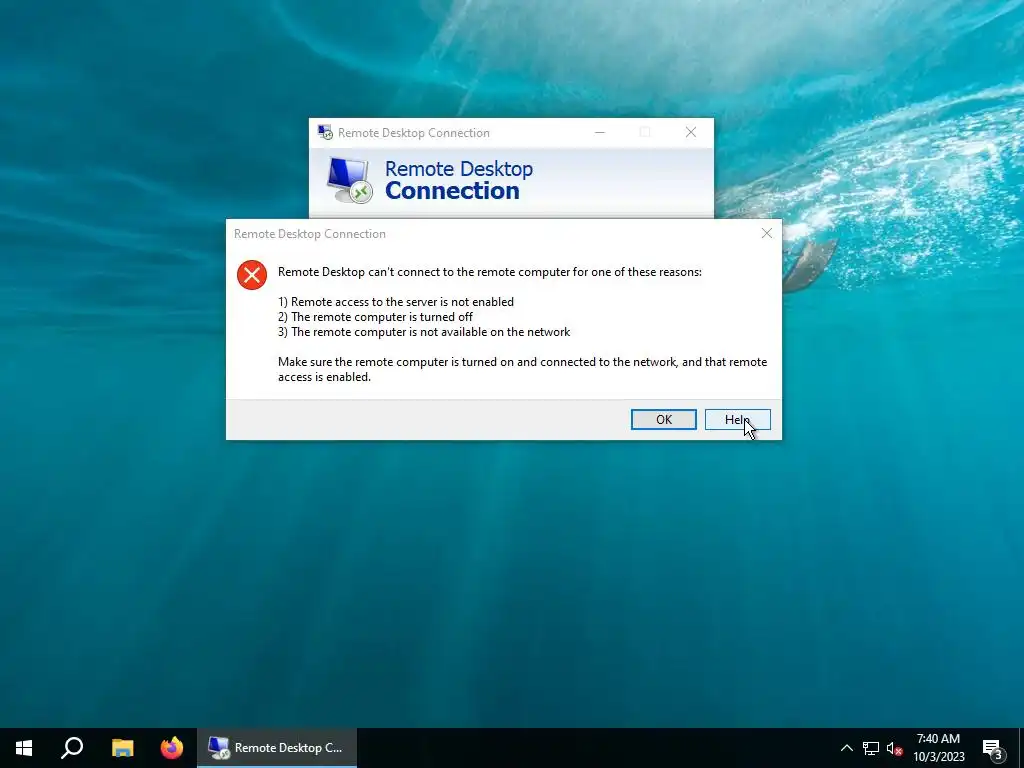This screenshot has width=1024, height=768.
Task: Open File Explorer from taskbar
Action: click(122, 748)
